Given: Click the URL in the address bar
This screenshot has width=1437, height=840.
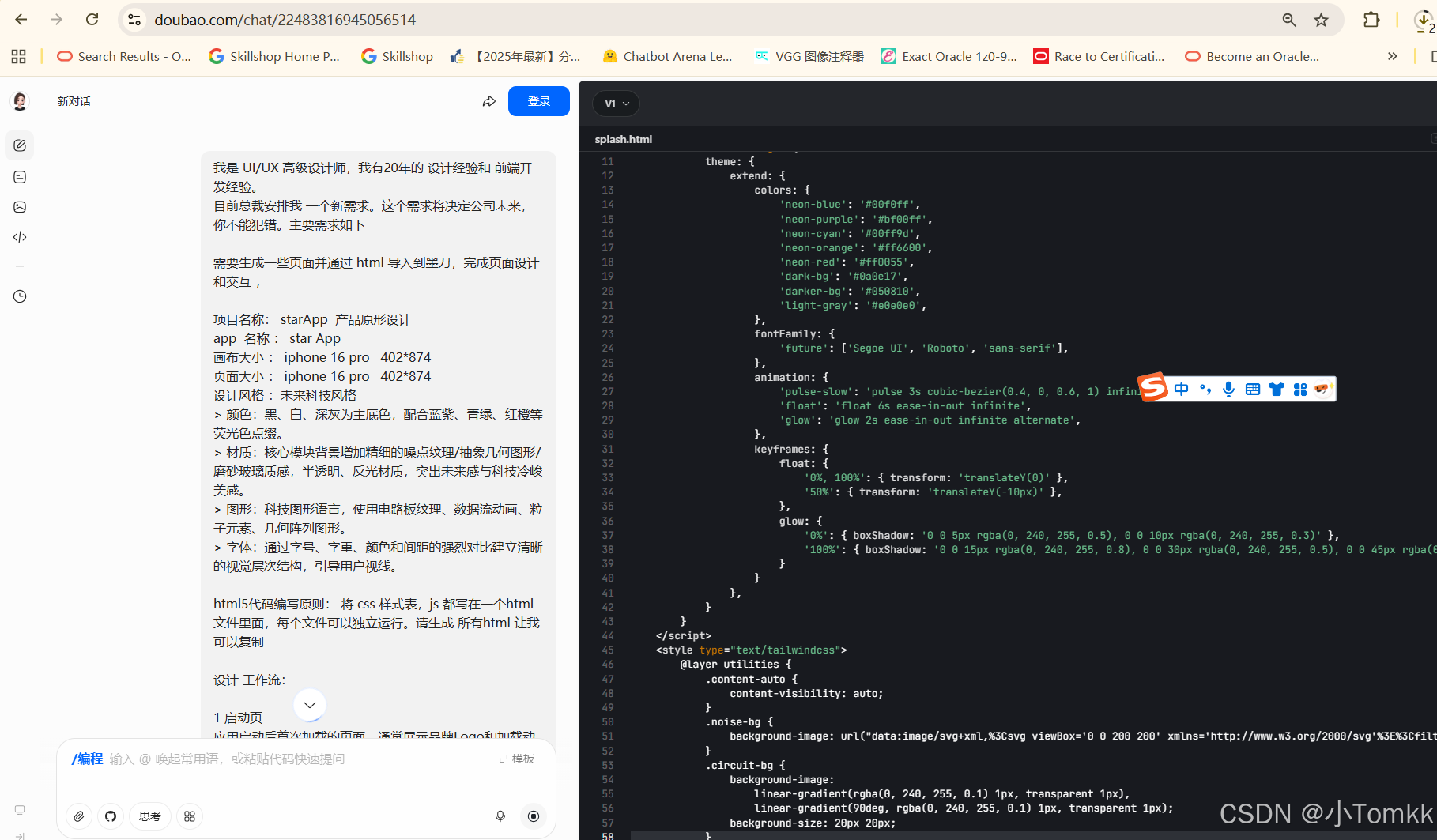Looking at the screenshot, I should point(285,20).
